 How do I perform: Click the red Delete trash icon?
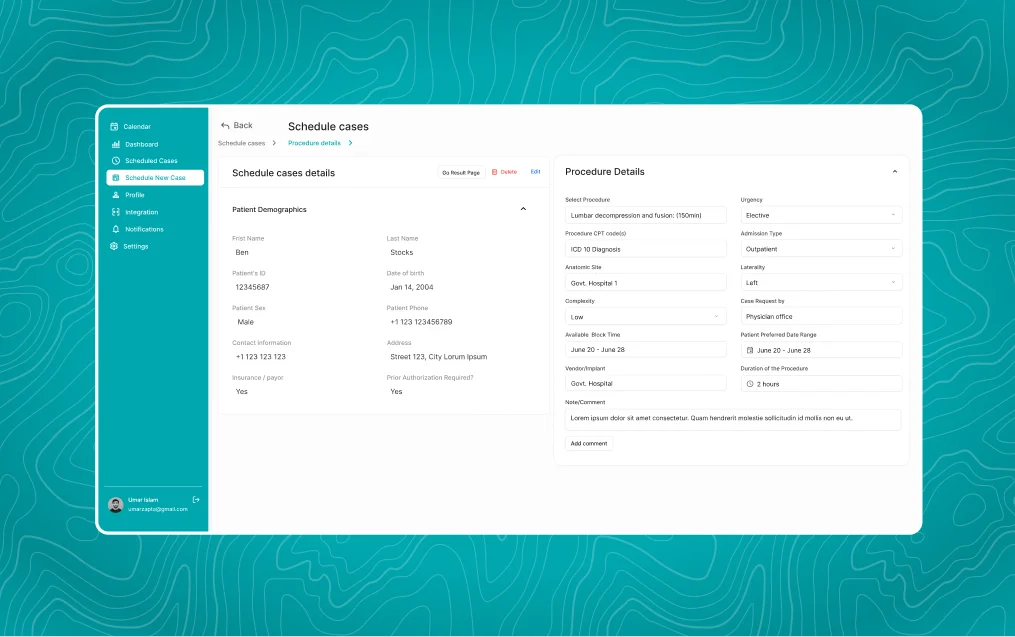[x=495, y=172]
